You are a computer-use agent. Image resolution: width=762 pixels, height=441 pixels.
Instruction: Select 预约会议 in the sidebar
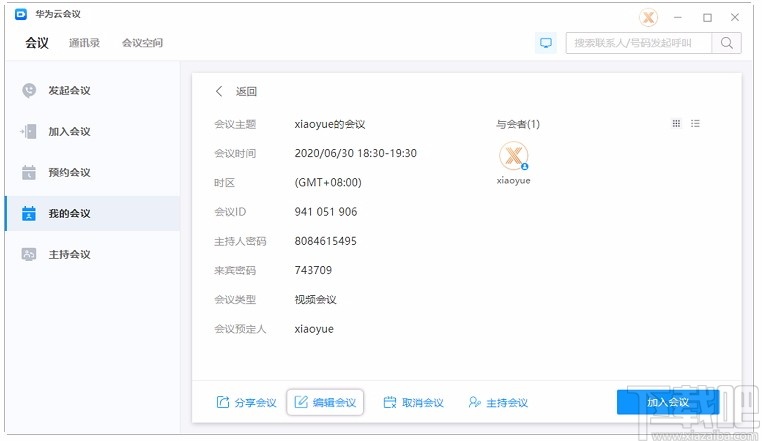(92, 172)
